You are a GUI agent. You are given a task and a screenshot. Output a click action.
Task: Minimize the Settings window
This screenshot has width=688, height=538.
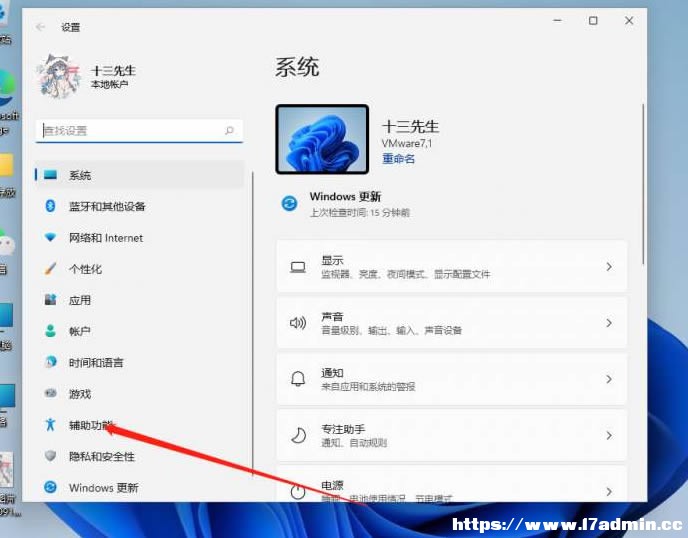(557, 21)
